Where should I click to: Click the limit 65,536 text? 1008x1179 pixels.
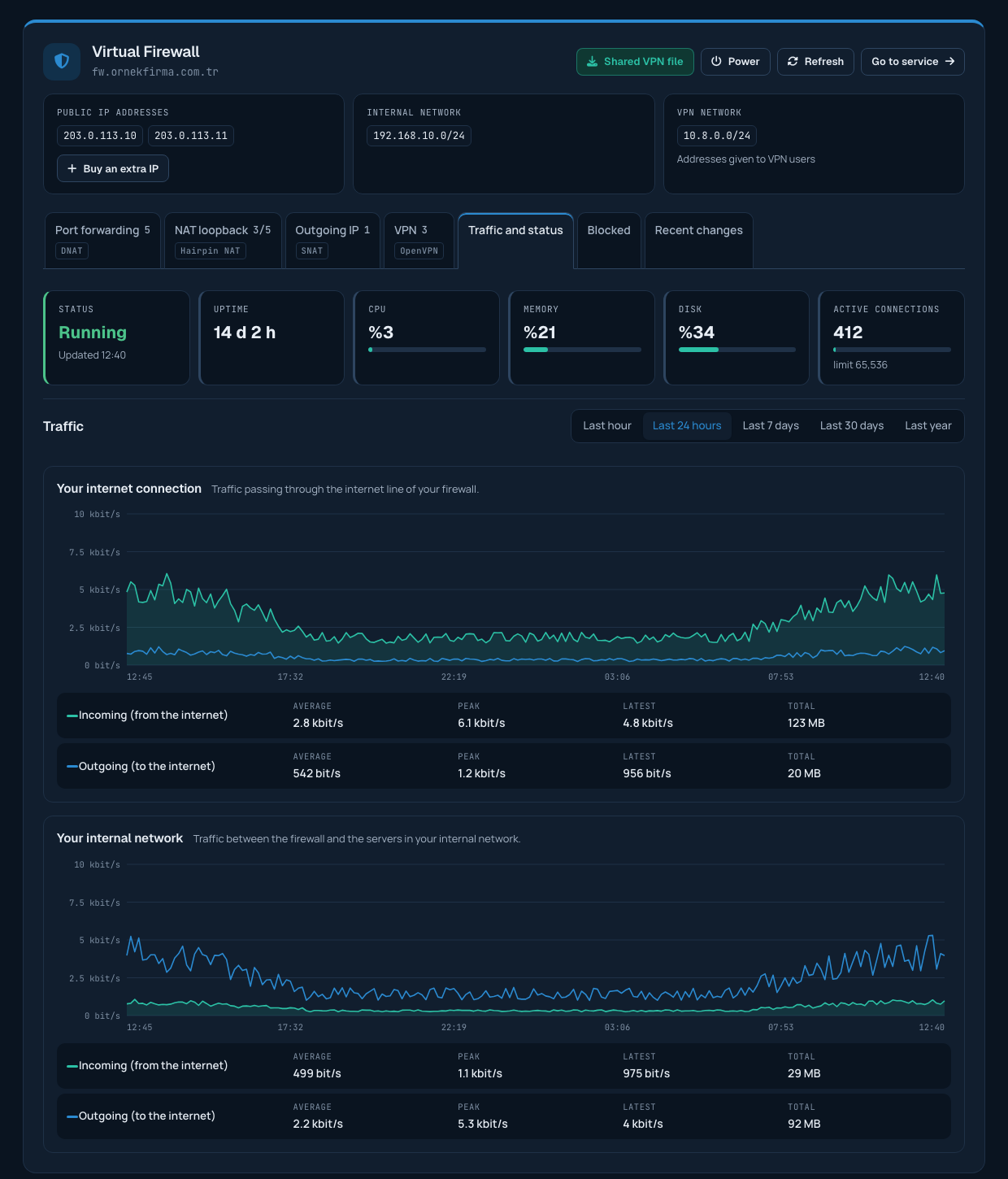860,365
